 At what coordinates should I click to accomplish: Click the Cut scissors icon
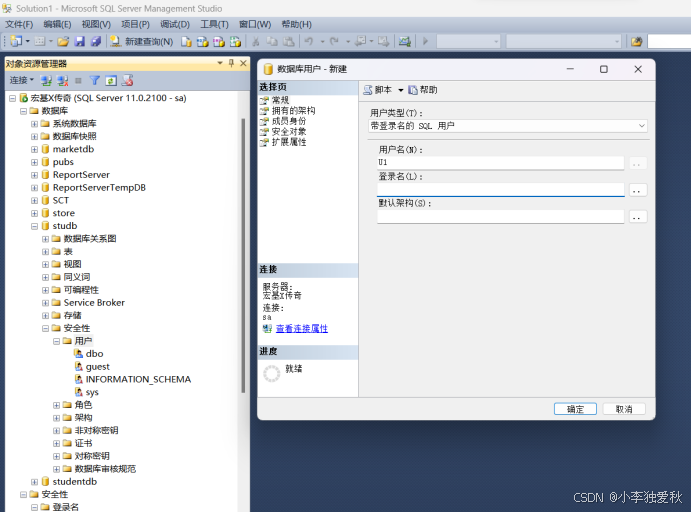coord(256,41)
